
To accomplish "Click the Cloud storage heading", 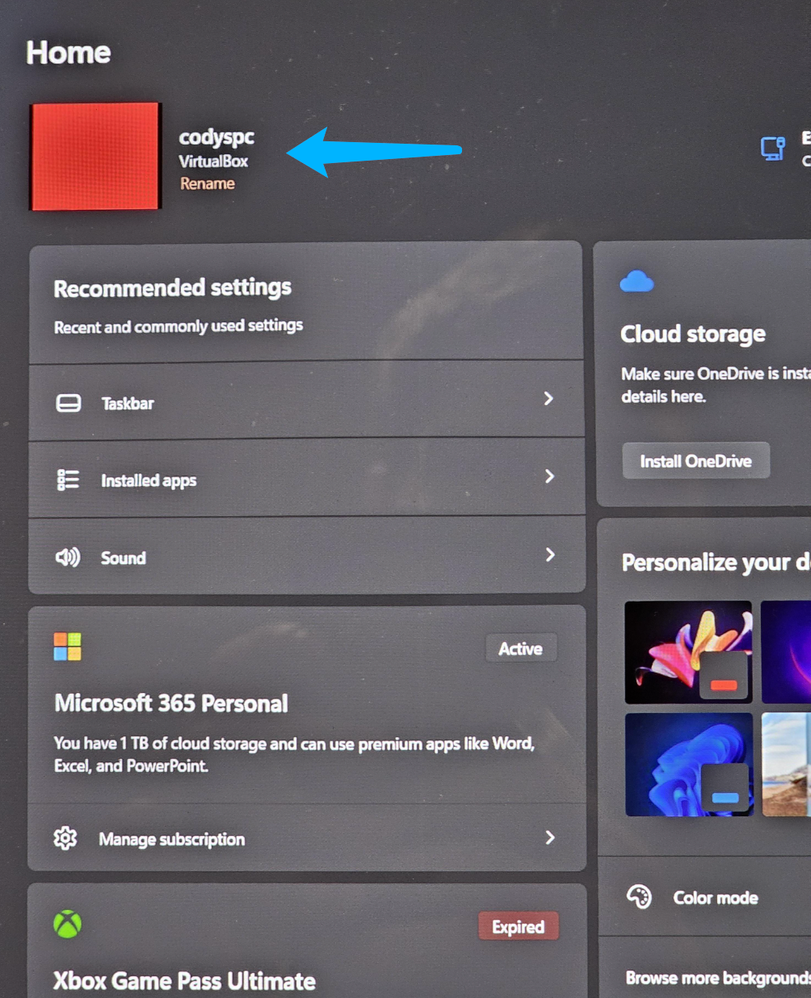I will click(693, 334).
